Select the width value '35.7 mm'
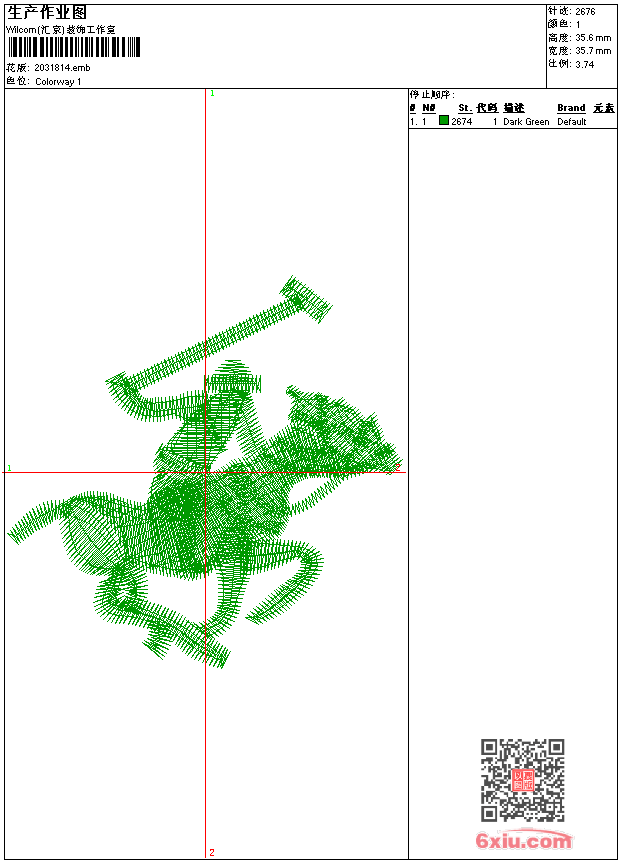Screen dimensions: 620x860 coord(593,51)
